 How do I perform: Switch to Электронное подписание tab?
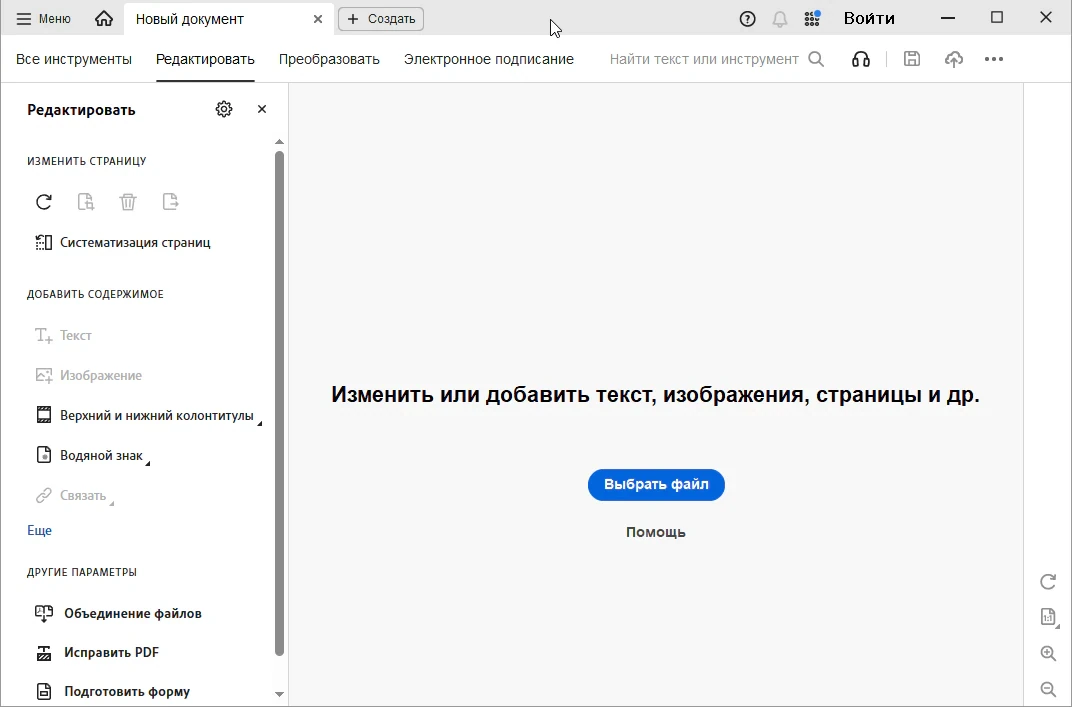pos(489,59)
